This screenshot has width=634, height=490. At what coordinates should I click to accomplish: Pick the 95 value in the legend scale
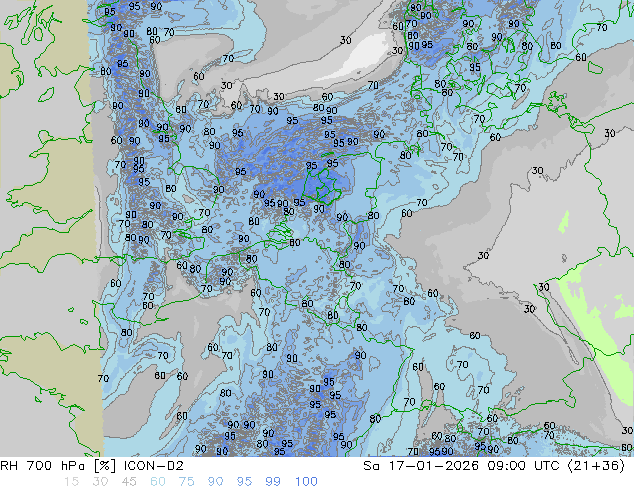pos(244,482)
